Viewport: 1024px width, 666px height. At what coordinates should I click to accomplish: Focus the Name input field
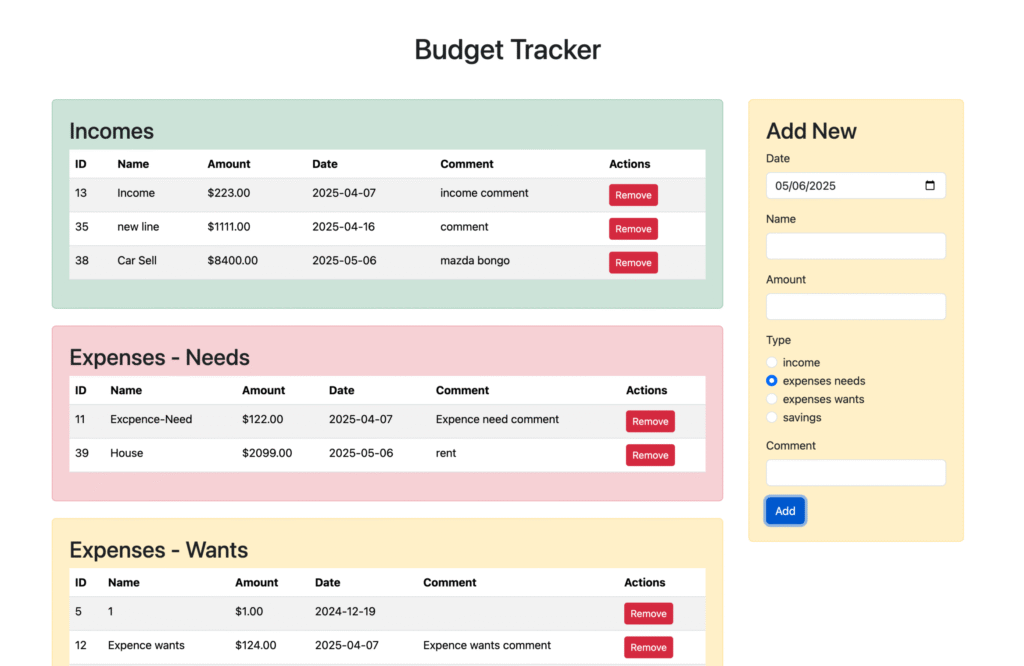(x=855, y=246)
